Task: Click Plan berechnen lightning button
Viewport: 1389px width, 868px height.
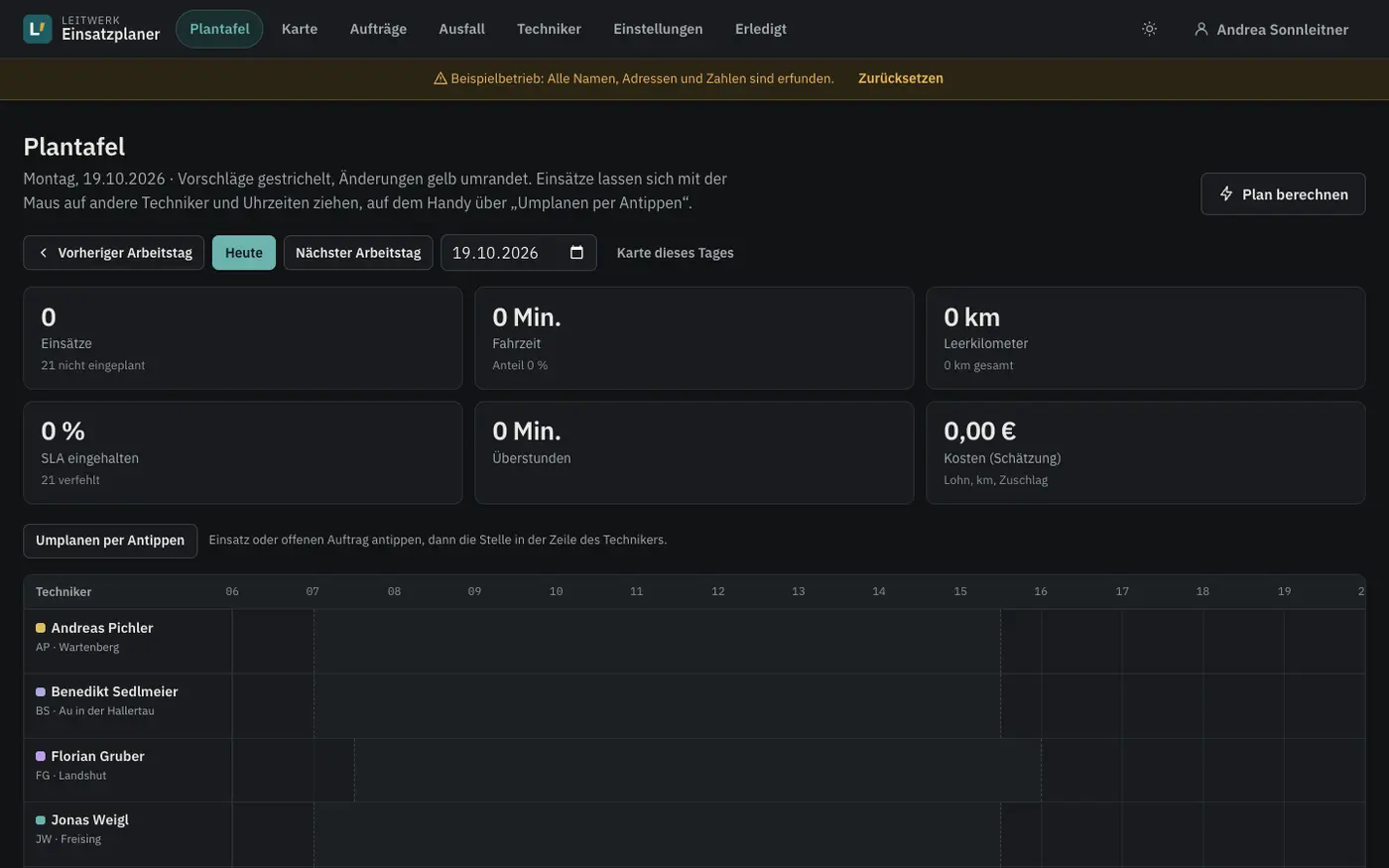Action: coord(1283,194)
